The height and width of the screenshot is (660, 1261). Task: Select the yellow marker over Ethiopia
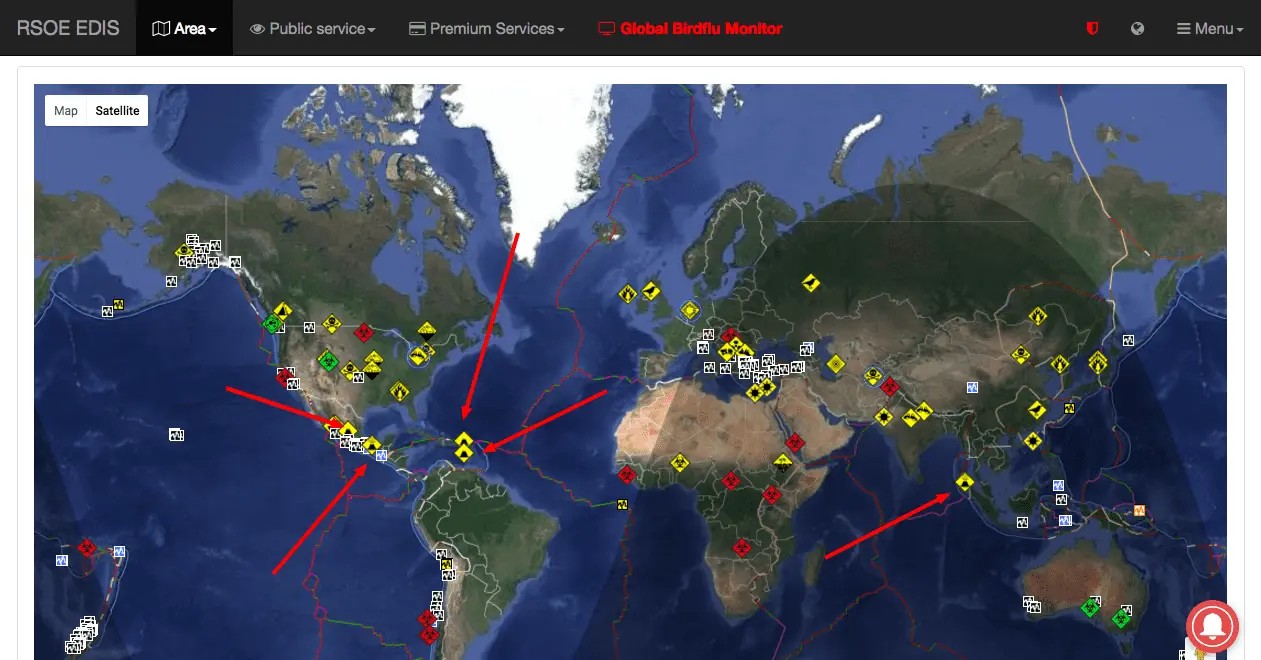[x=784, y=462]
